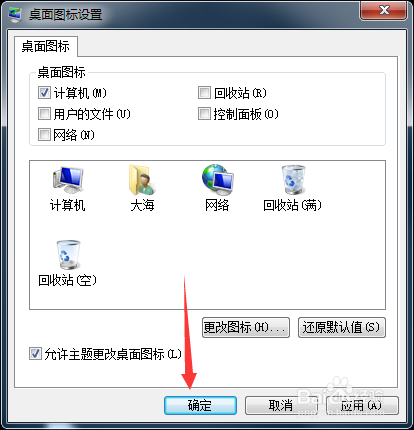Uncheck the 计算机(M) checkbox
Screen dimensions: 414x430
[x=44, y=93]
